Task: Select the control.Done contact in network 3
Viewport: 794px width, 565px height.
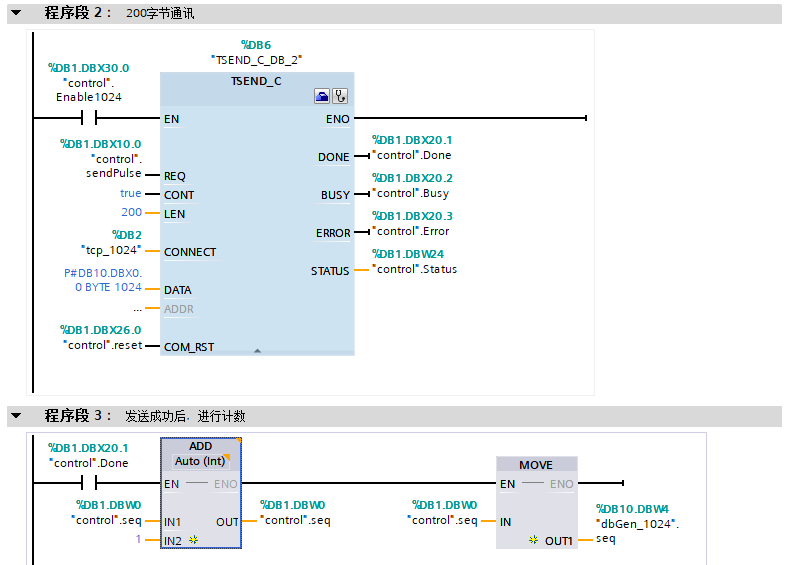Action: 89,483
